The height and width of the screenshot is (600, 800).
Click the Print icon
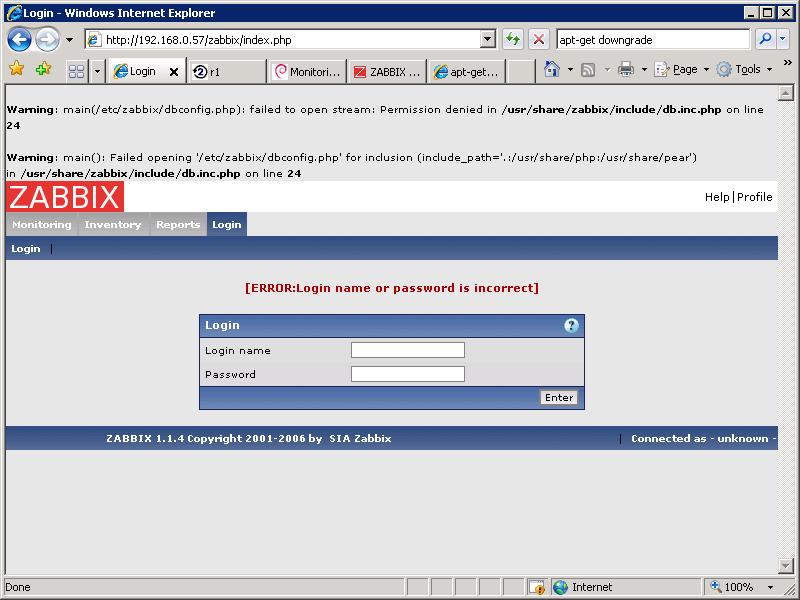coord(626,69)
